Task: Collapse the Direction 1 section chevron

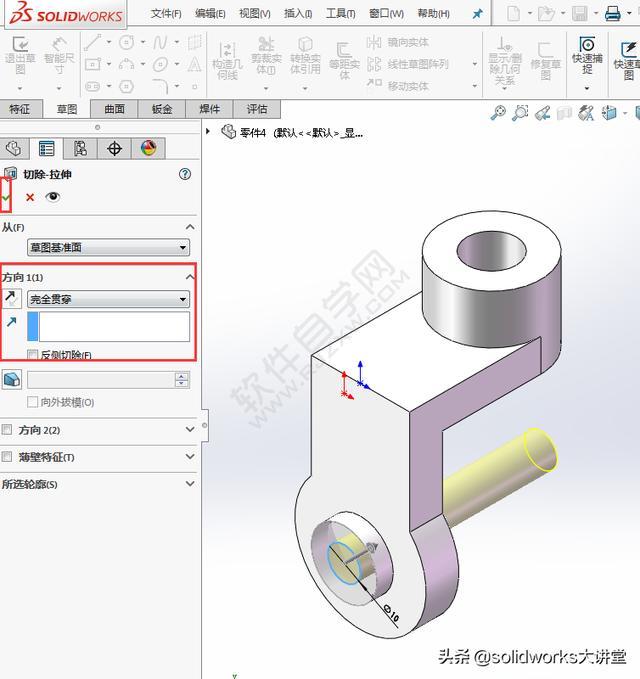Action: coord(190,276)
